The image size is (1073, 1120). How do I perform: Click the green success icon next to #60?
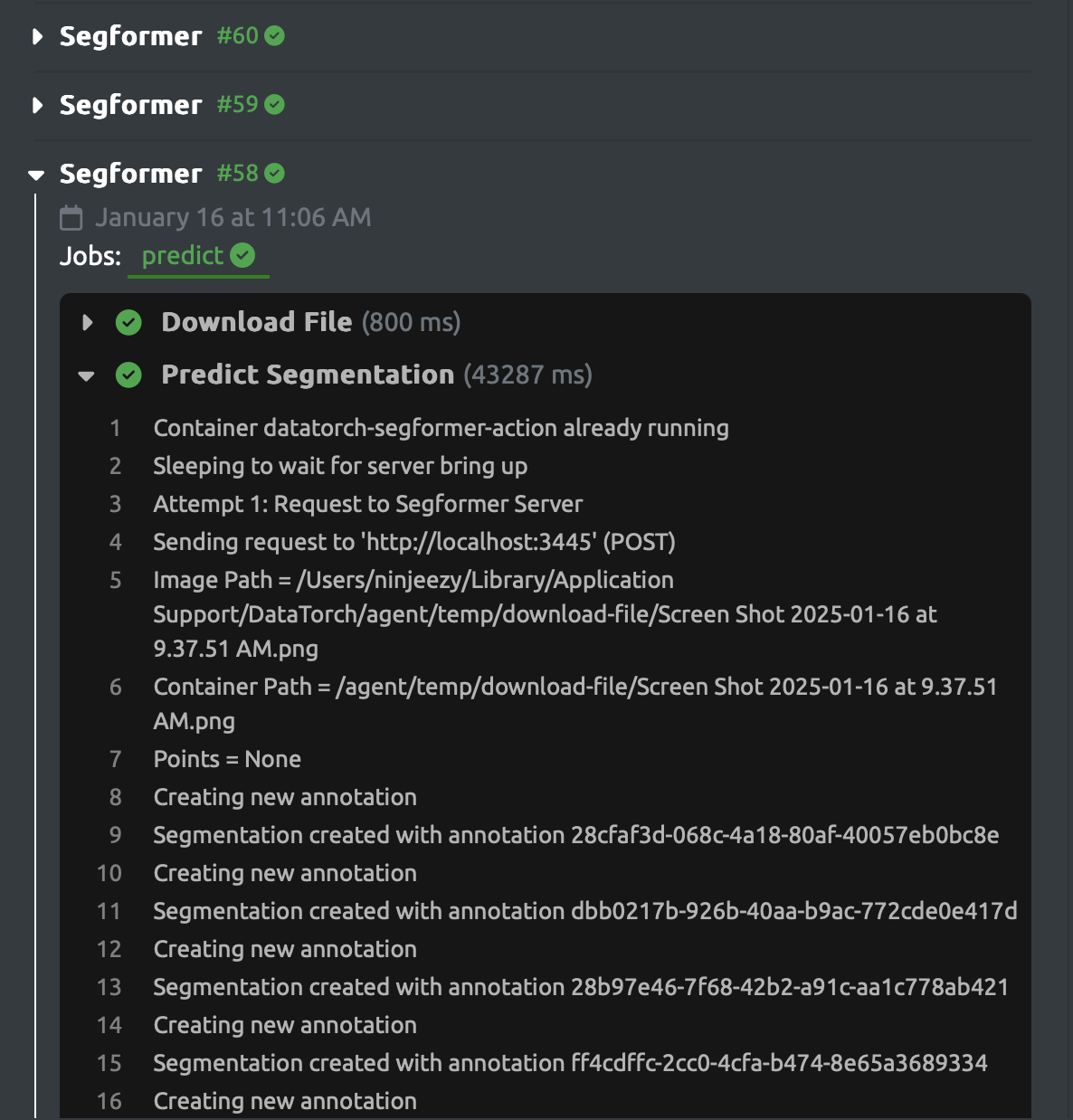click(x=274, y=36)
